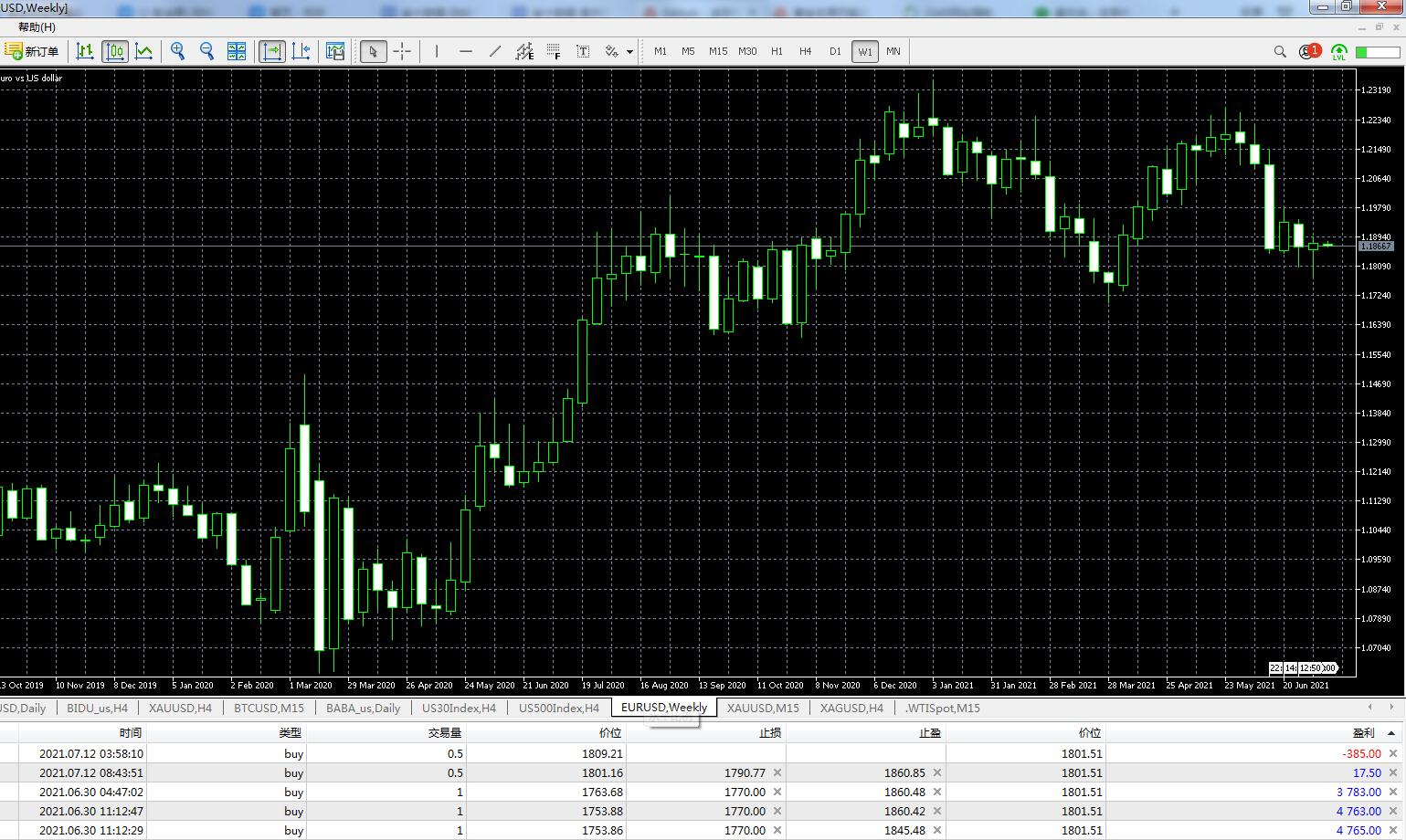Viewport: 1406px width, 840px height.
Task: Open the chart templates icon
Action: click(335, 51)
